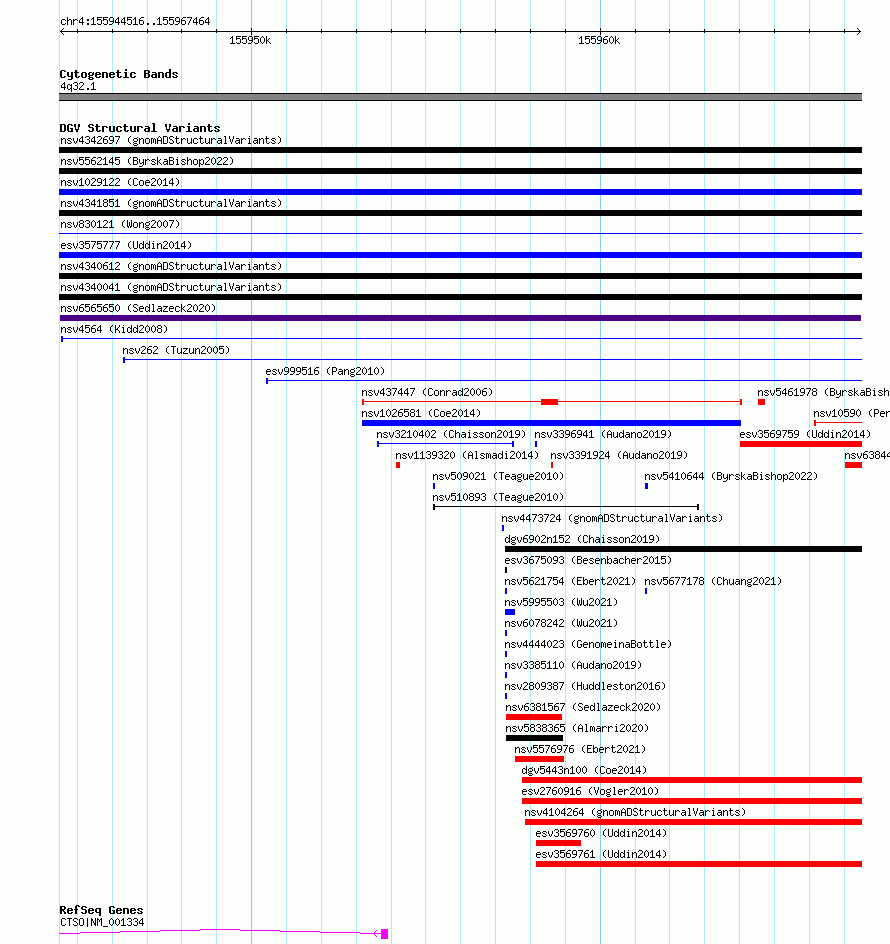Viewport: 890px width, 944px height.
Task: Click nsv509021 (Teague2010) label
Action: (x=498, y=477)
